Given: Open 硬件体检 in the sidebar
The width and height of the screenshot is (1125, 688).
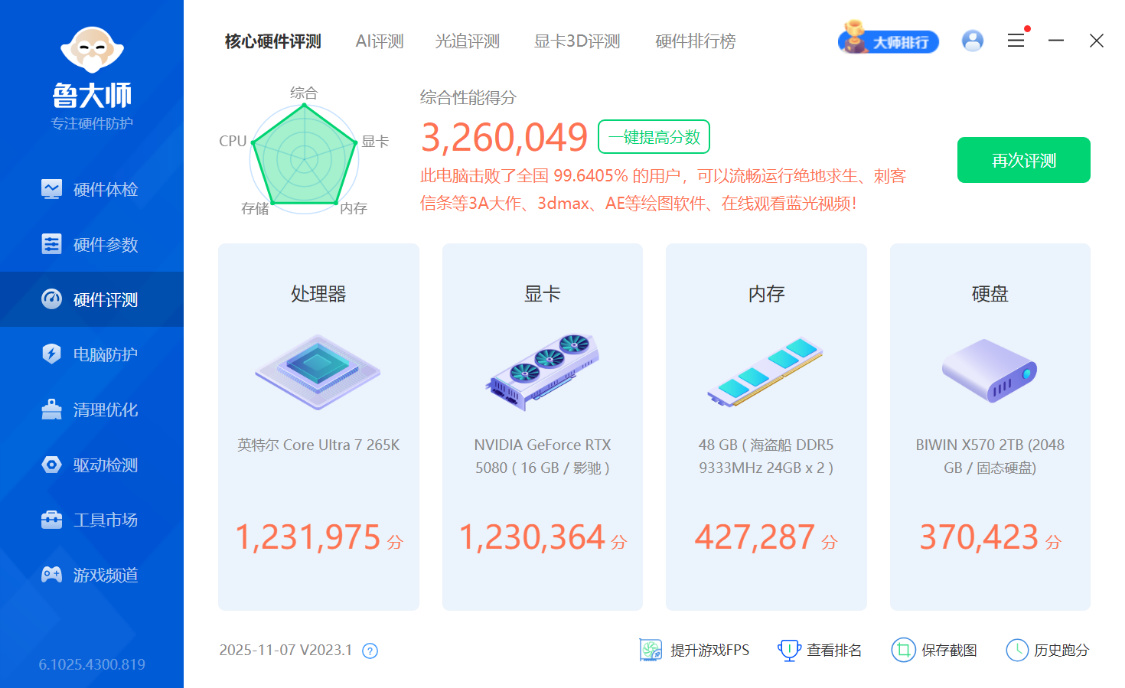Looking at the screenshot, I should point(92,189).
